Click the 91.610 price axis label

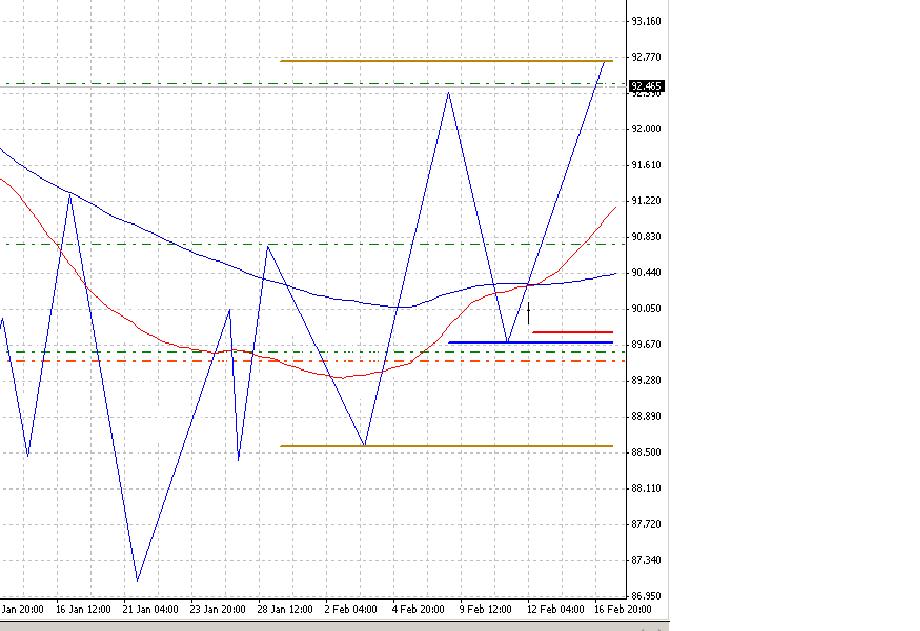coord(646,164)
